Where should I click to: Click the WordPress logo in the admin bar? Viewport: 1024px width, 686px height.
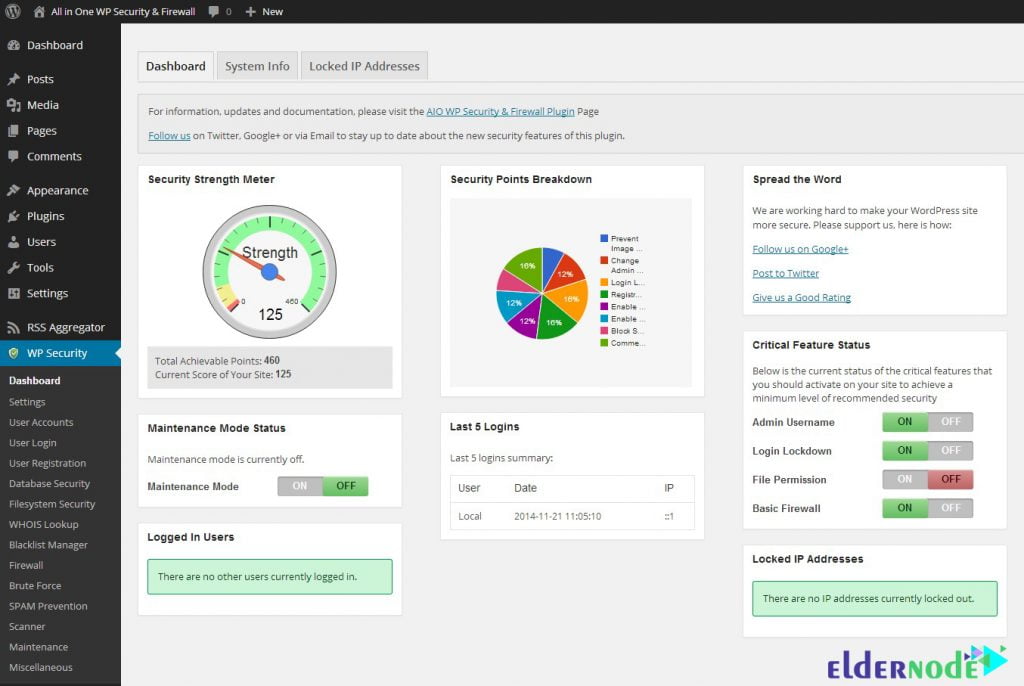coord(11,11)
